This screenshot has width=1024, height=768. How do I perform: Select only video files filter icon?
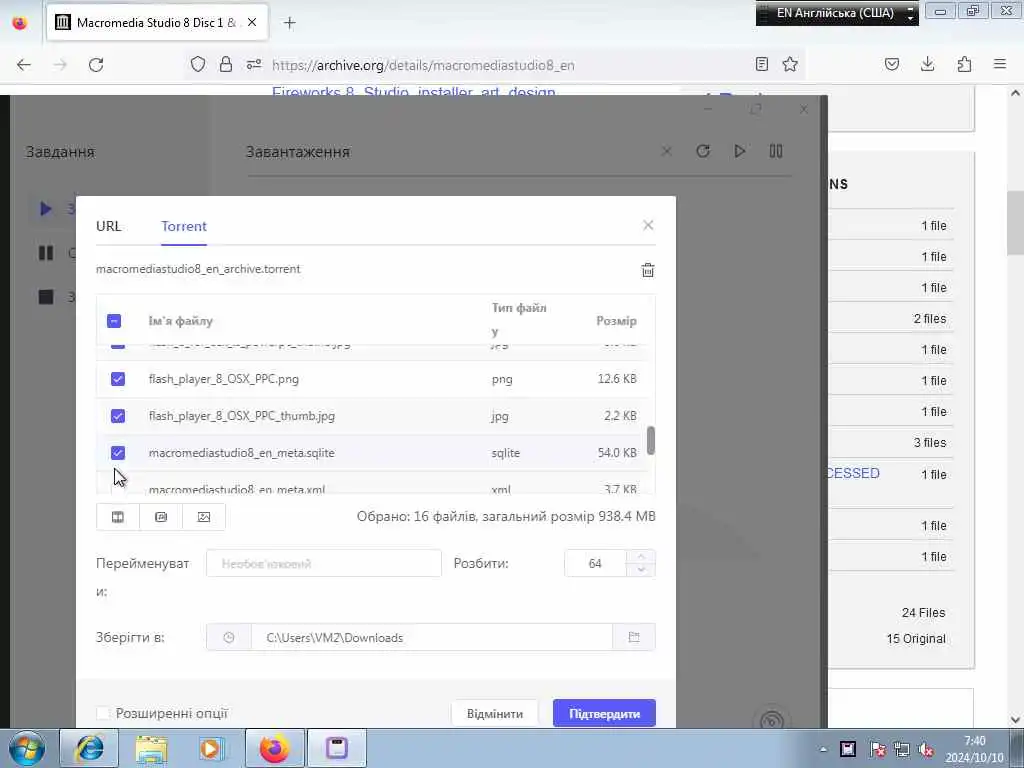pos(118,517)
